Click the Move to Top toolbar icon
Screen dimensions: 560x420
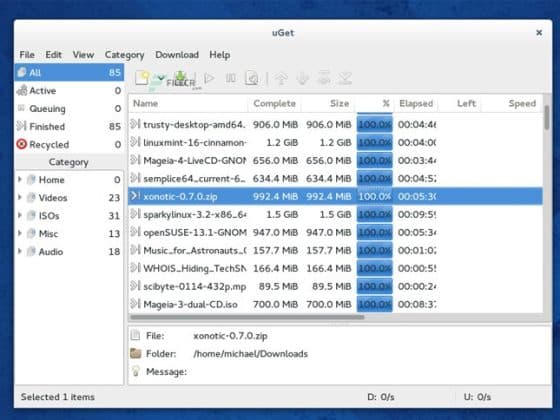[x=324, y=78]
